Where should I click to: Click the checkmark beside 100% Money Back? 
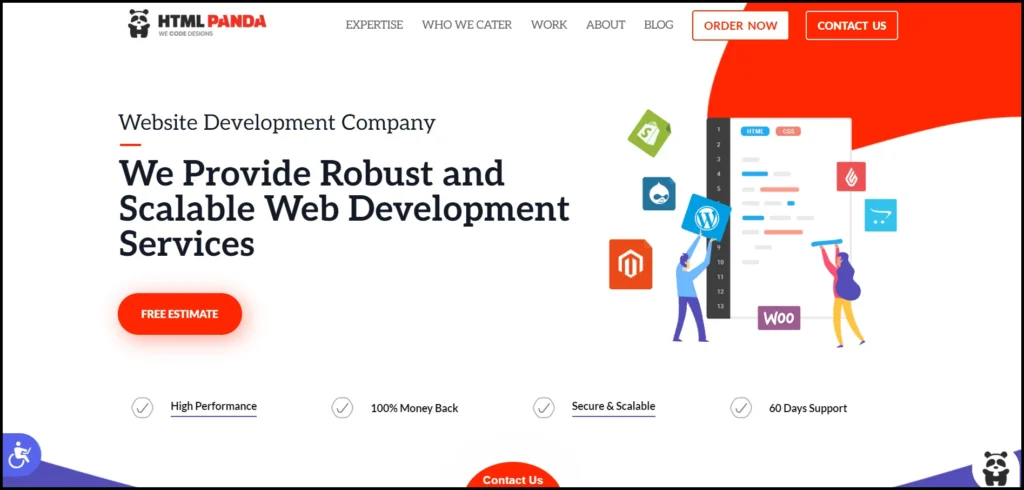tap(342, 408)
